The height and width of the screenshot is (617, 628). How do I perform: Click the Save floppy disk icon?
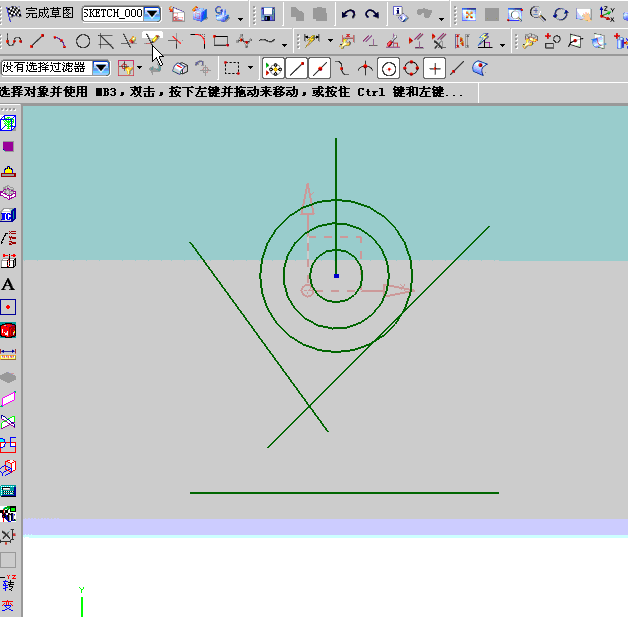click(268, 14)
